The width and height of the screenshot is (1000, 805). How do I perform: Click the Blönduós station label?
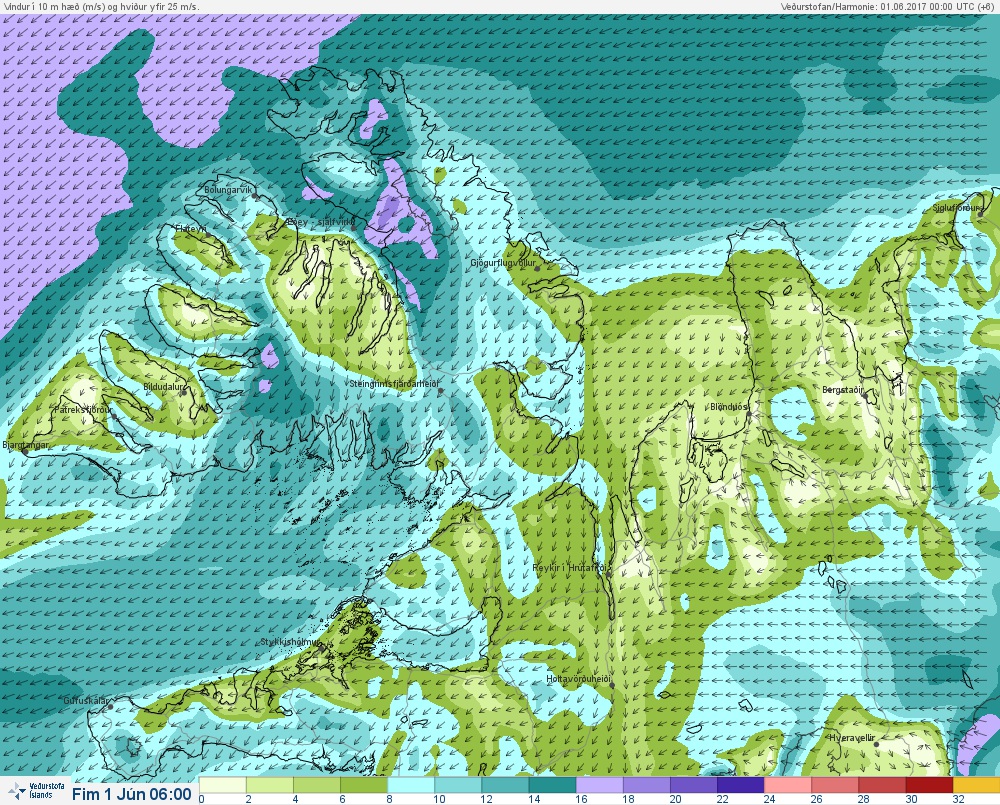tap(729, 407)
